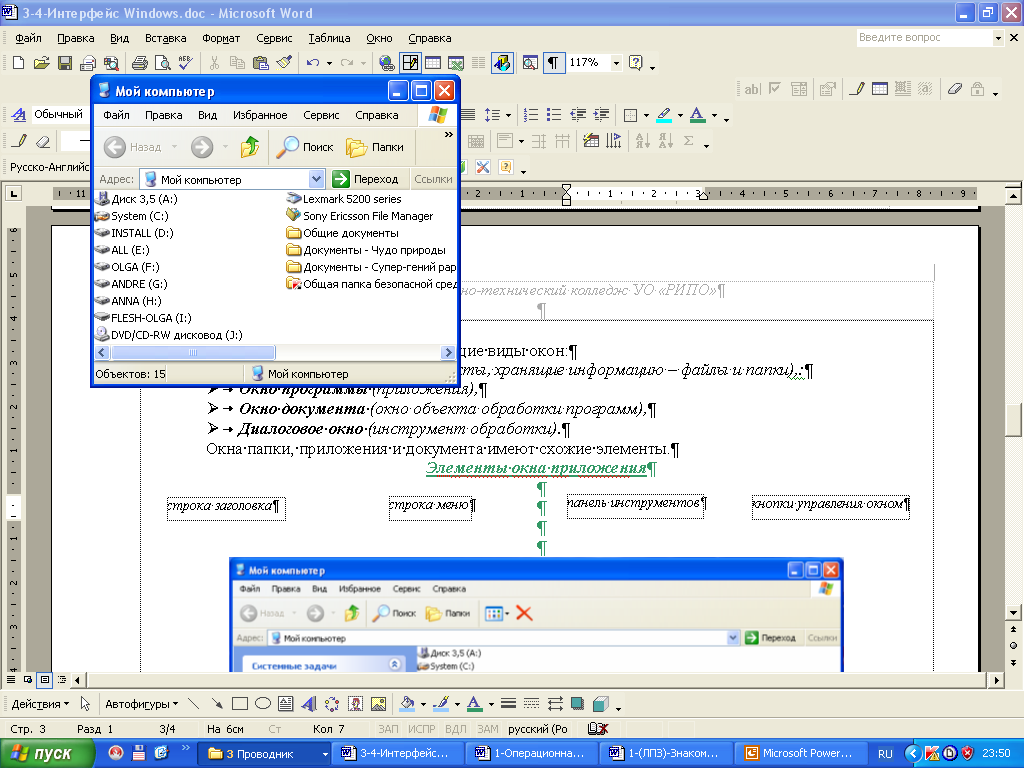Switch to Microsoft PowerPoint taskbar button

point(799,753)
